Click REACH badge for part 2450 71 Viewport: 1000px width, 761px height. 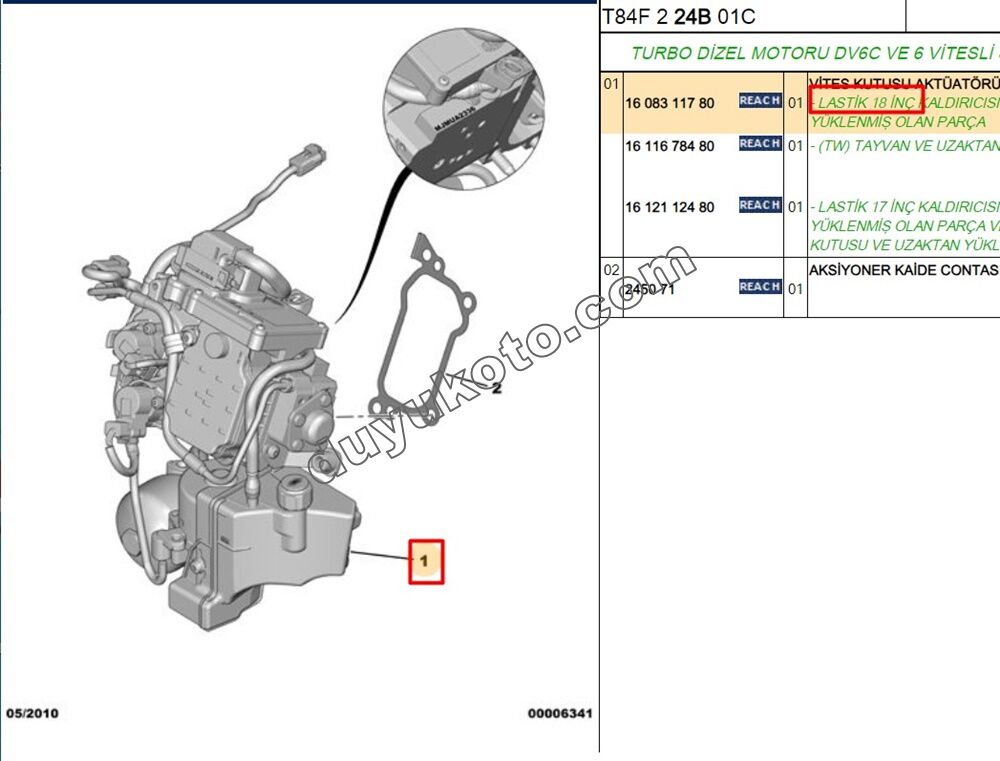[760, 287]
